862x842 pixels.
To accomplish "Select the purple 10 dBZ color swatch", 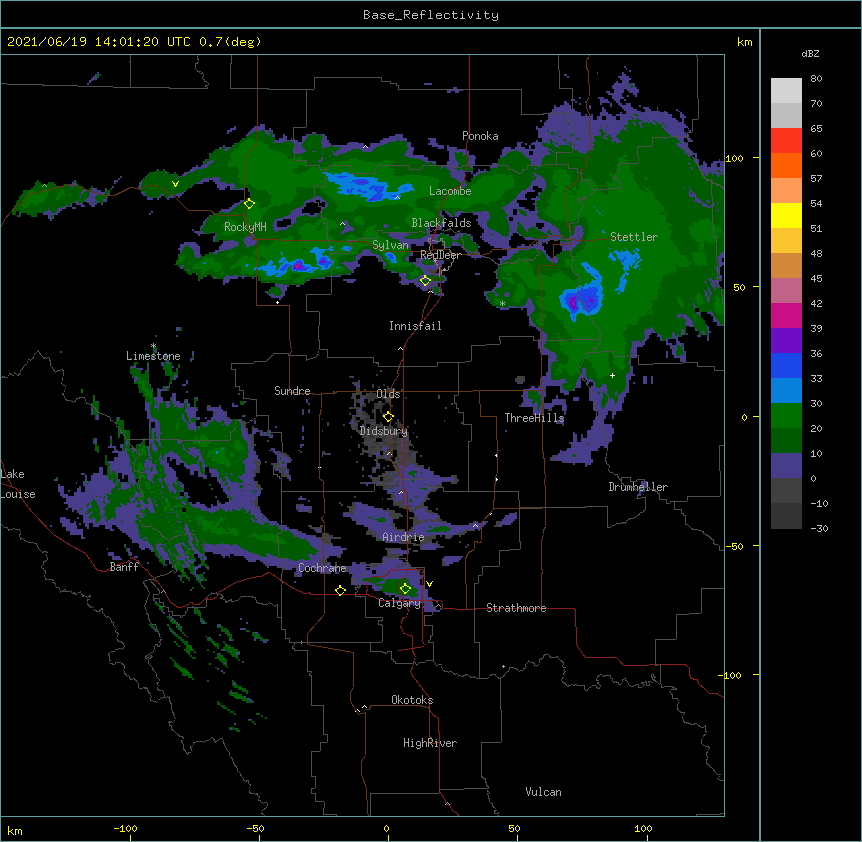I will pos(786,466).
